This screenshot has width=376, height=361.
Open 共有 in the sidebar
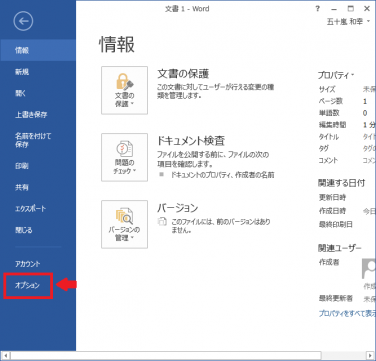pos(38,187)
